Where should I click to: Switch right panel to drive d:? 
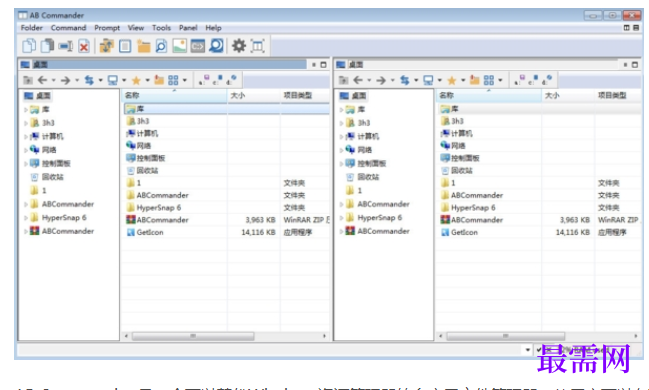(x=547, y=80)
